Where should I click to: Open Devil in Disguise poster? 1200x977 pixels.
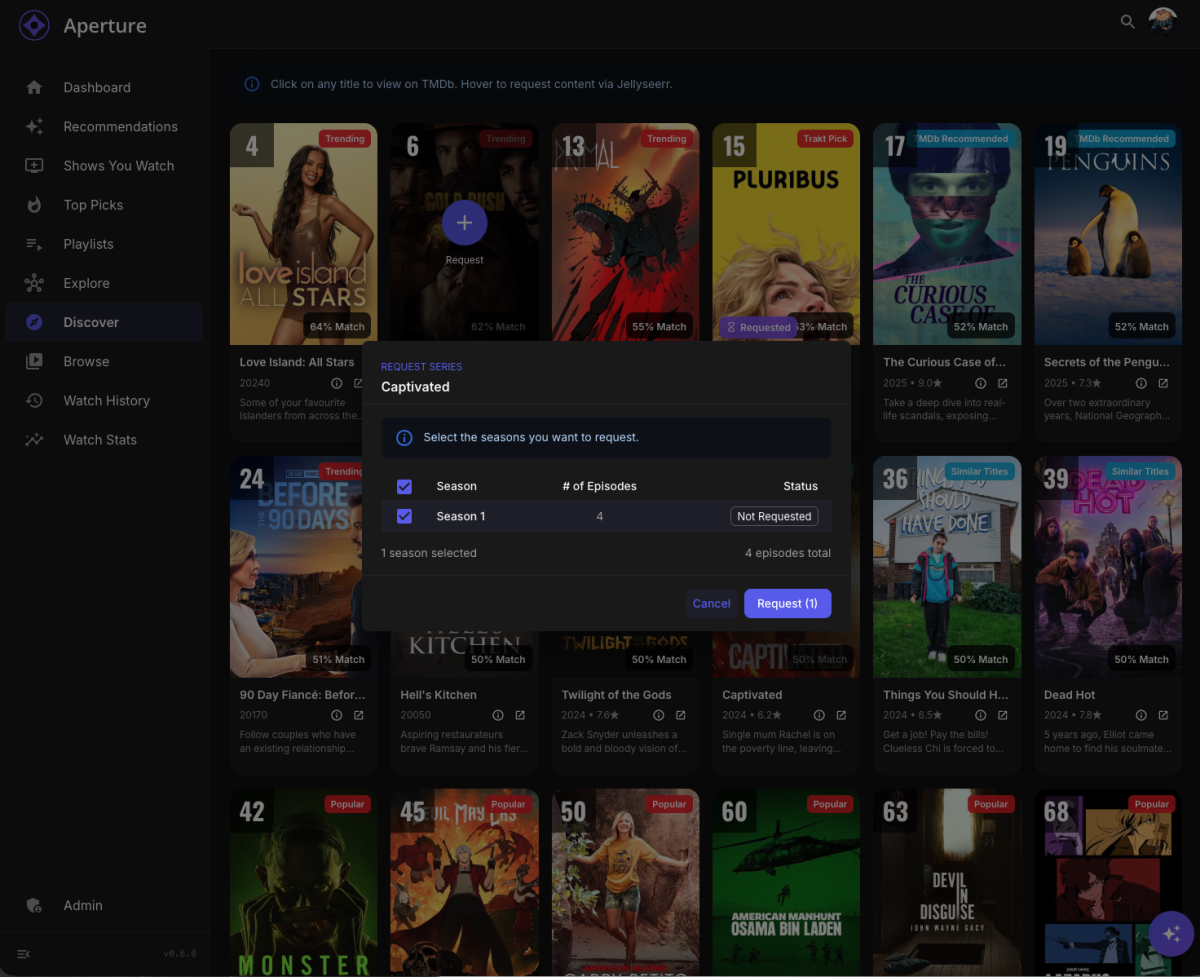947,883
